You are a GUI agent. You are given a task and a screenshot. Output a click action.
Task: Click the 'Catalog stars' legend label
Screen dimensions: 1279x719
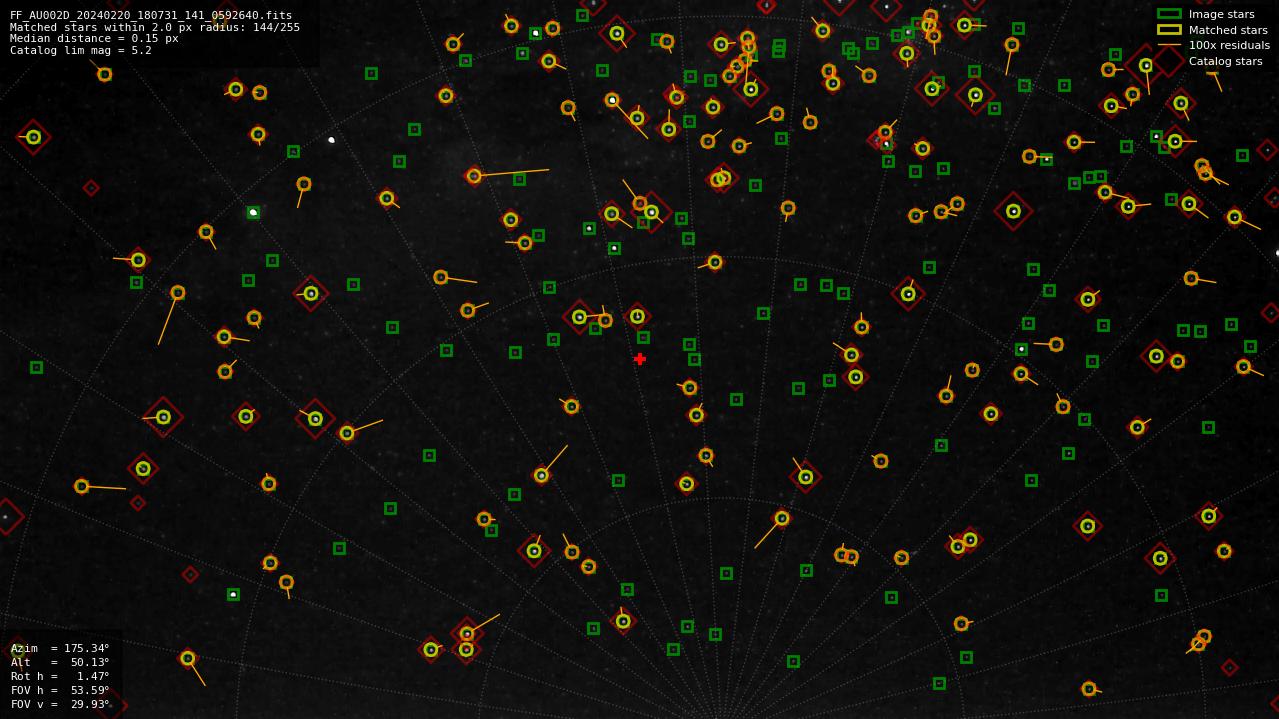coord(1226,61)
